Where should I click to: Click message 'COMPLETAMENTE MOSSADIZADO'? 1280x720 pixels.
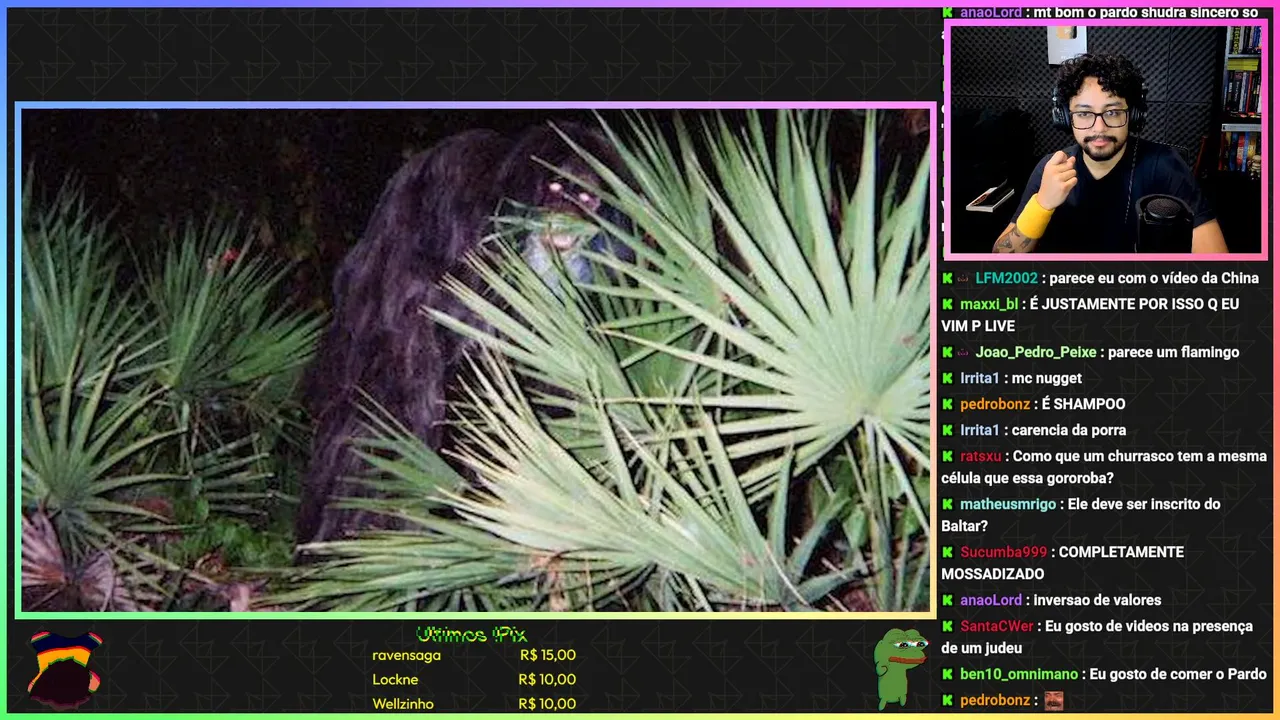(1062, 563)
